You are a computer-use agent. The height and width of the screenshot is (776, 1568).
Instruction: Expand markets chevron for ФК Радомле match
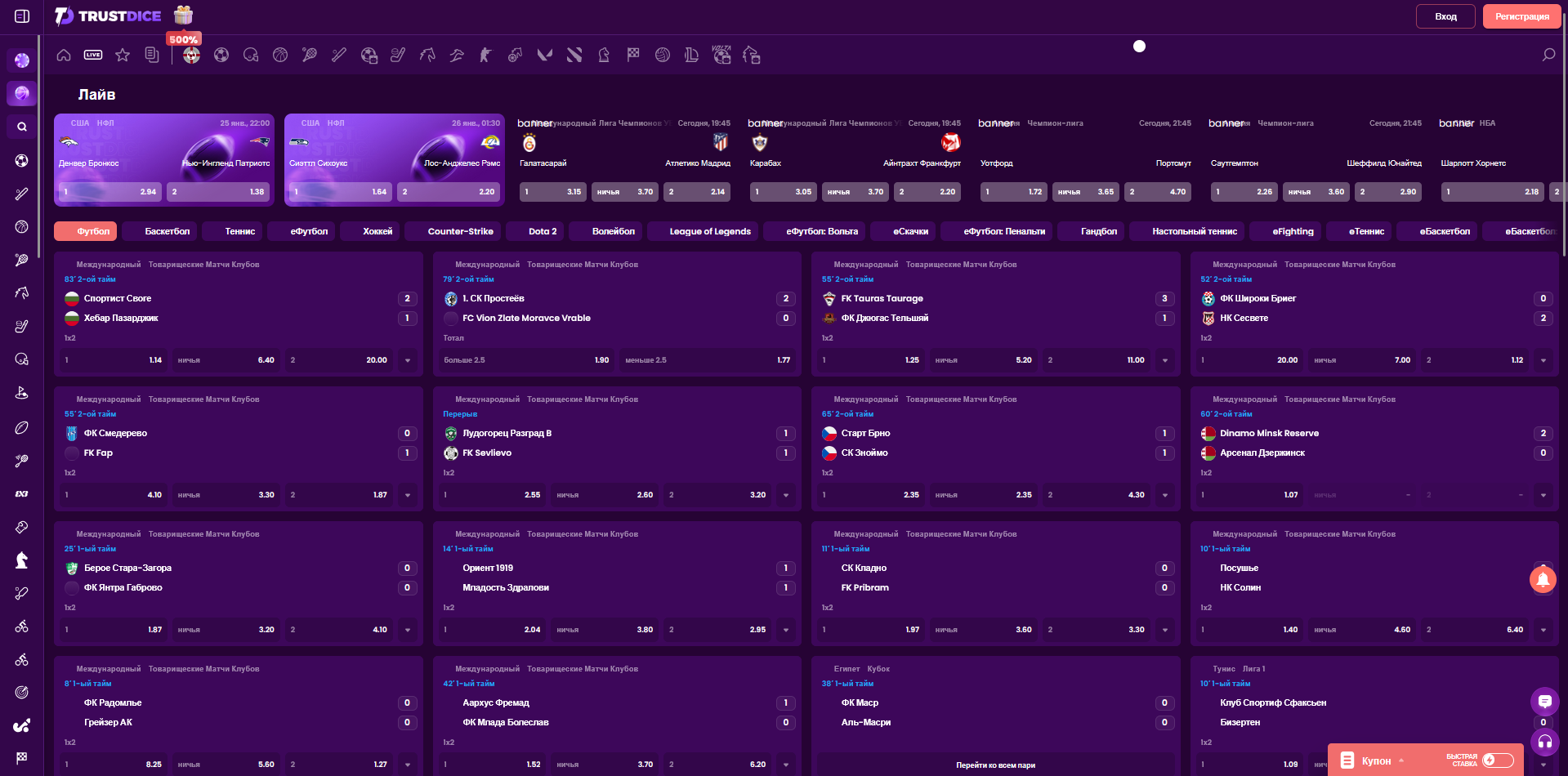(407, 764)
